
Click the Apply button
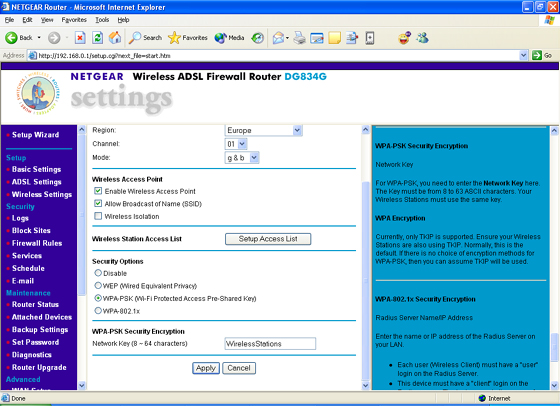click(x=206, y=368)
